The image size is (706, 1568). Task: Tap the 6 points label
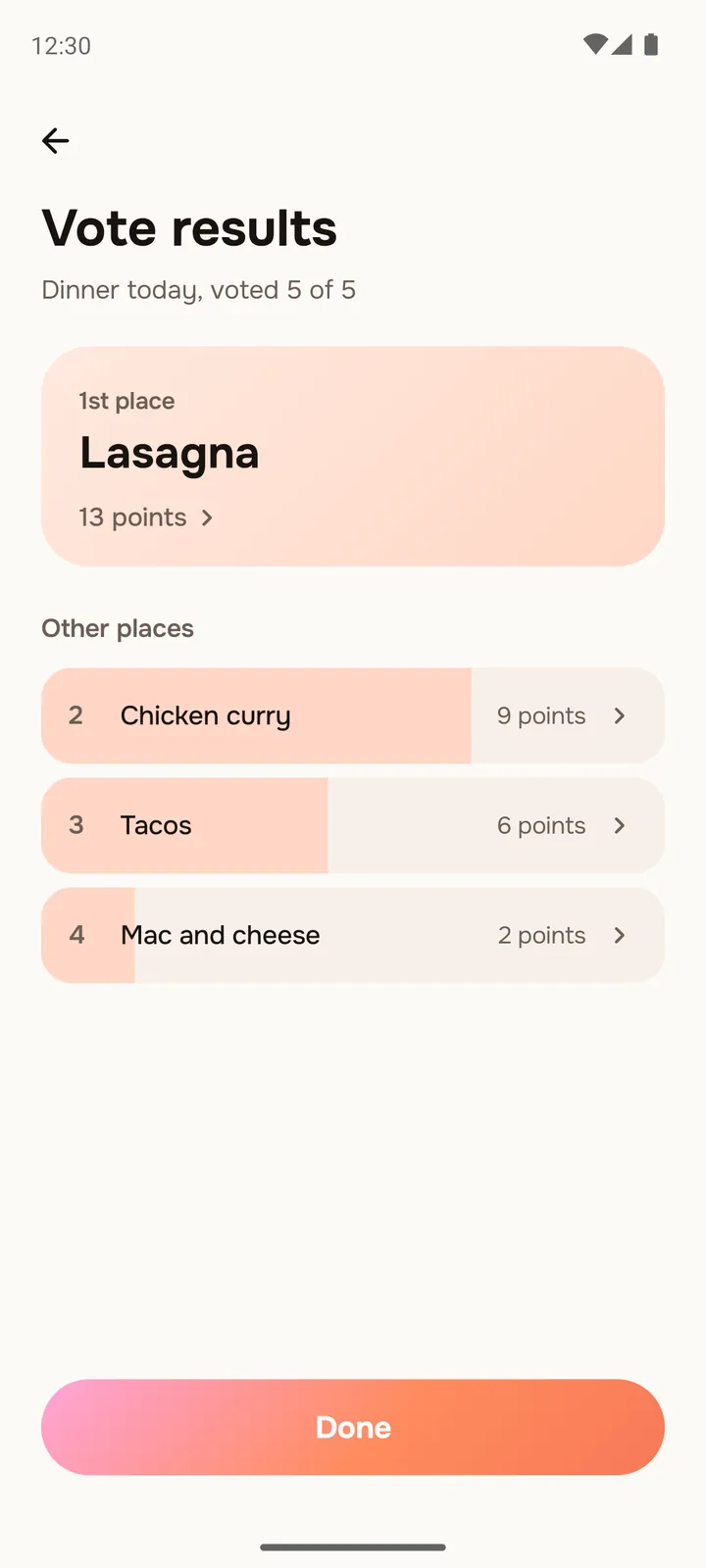tap(541, 826)
